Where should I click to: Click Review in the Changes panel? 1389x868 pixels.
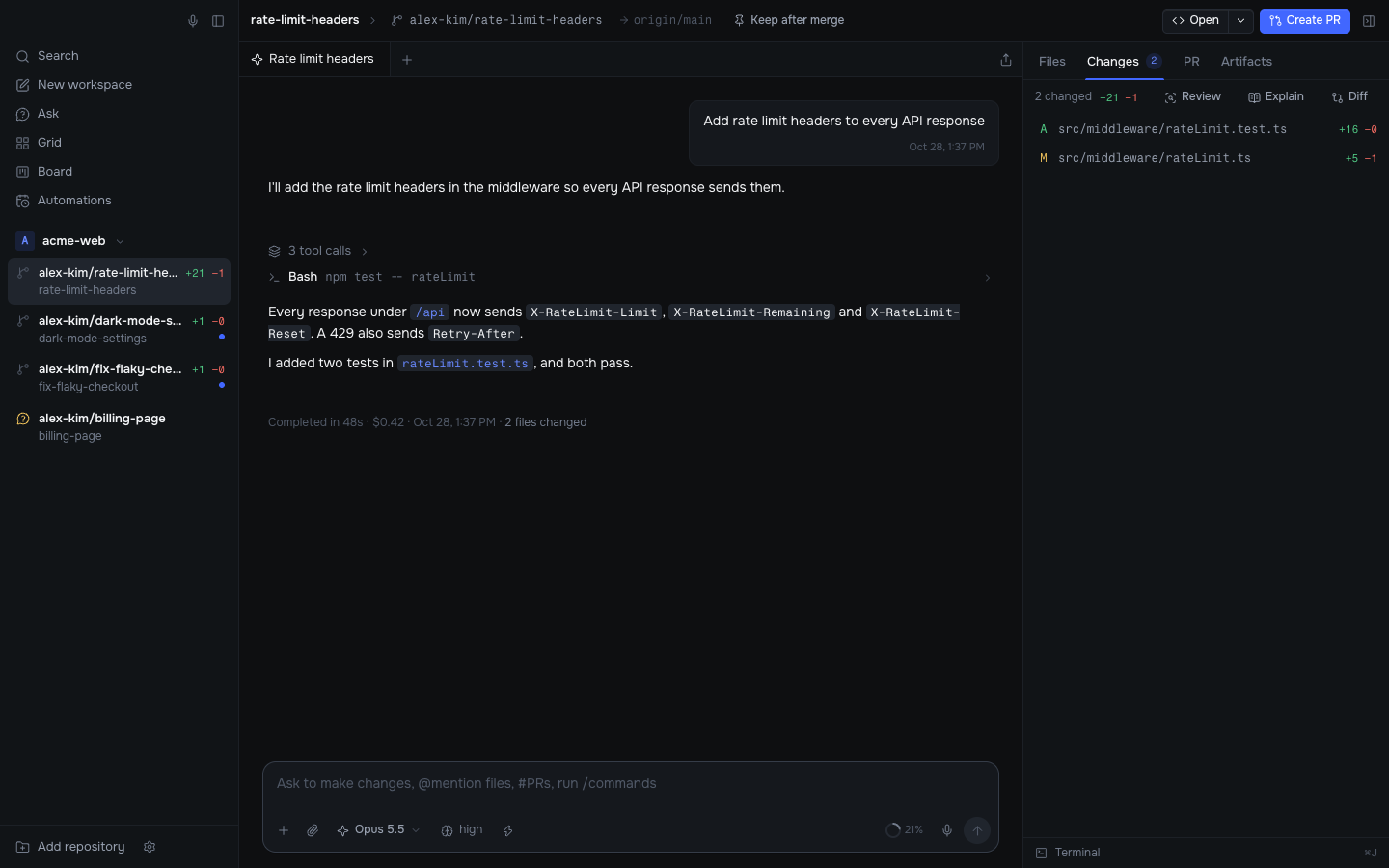click(x=1193, y=96)
